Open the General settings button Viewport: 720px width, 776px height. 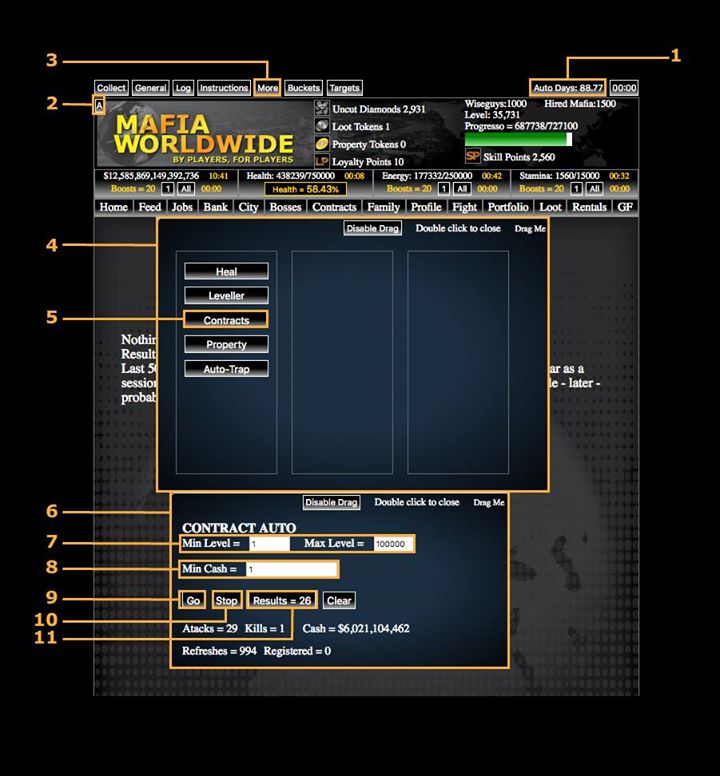[150, 88]
